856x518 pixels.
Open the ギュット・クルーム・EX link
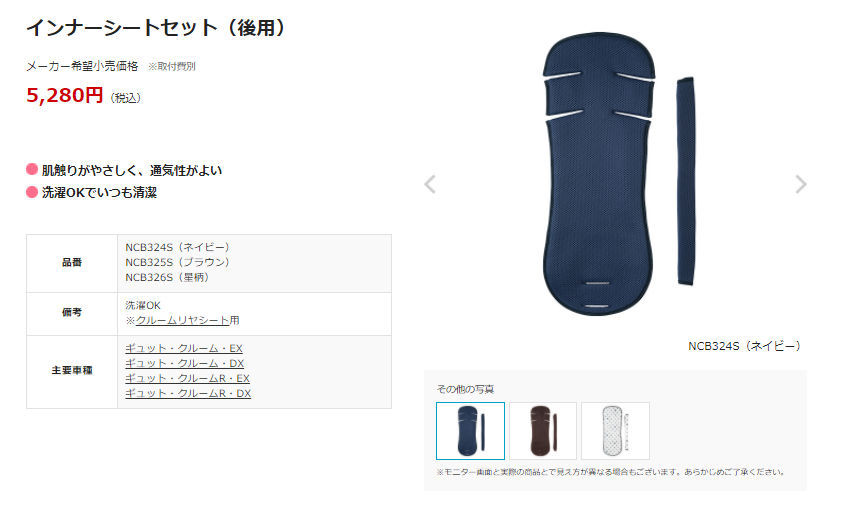pyautogui.click(x=184, y=348)
